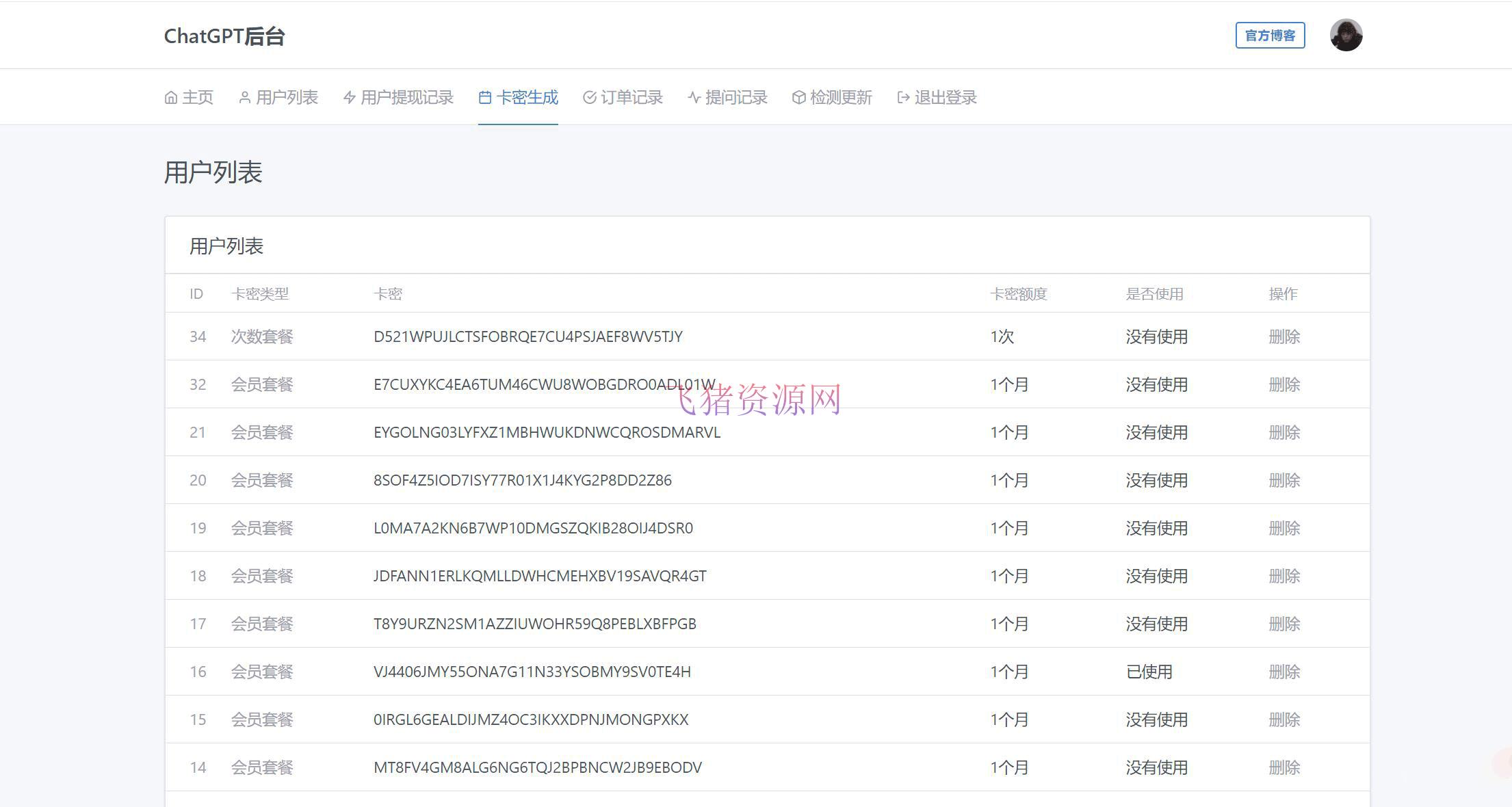Viewport: 1512px width, 807px height.
Task: Delete the card key with ID 32
Action: pos(1284,384)
